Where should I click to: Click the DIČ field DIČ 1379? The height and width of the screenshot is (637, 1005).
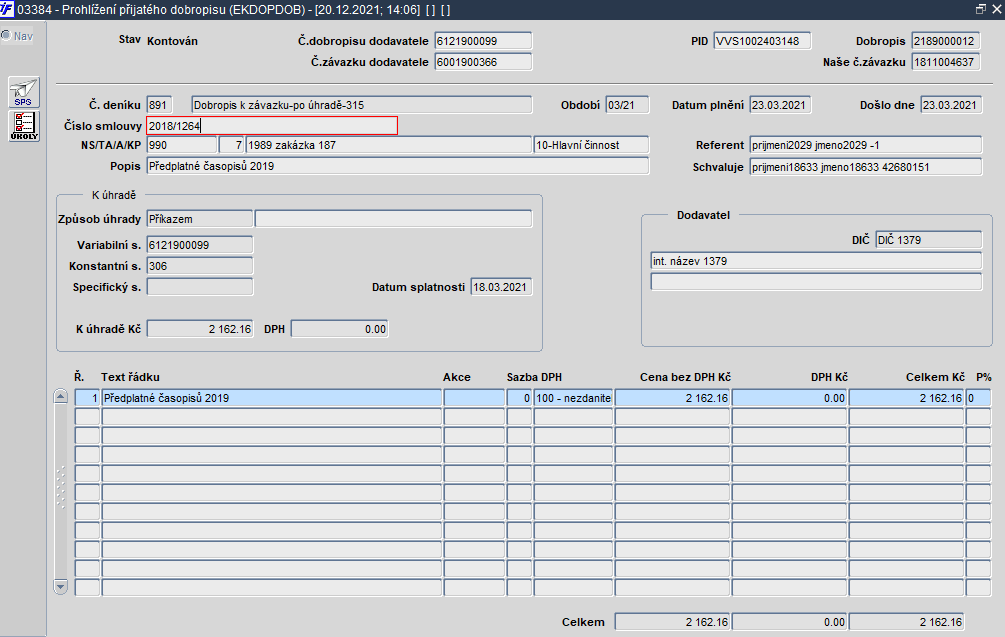[x=928, y=240]
